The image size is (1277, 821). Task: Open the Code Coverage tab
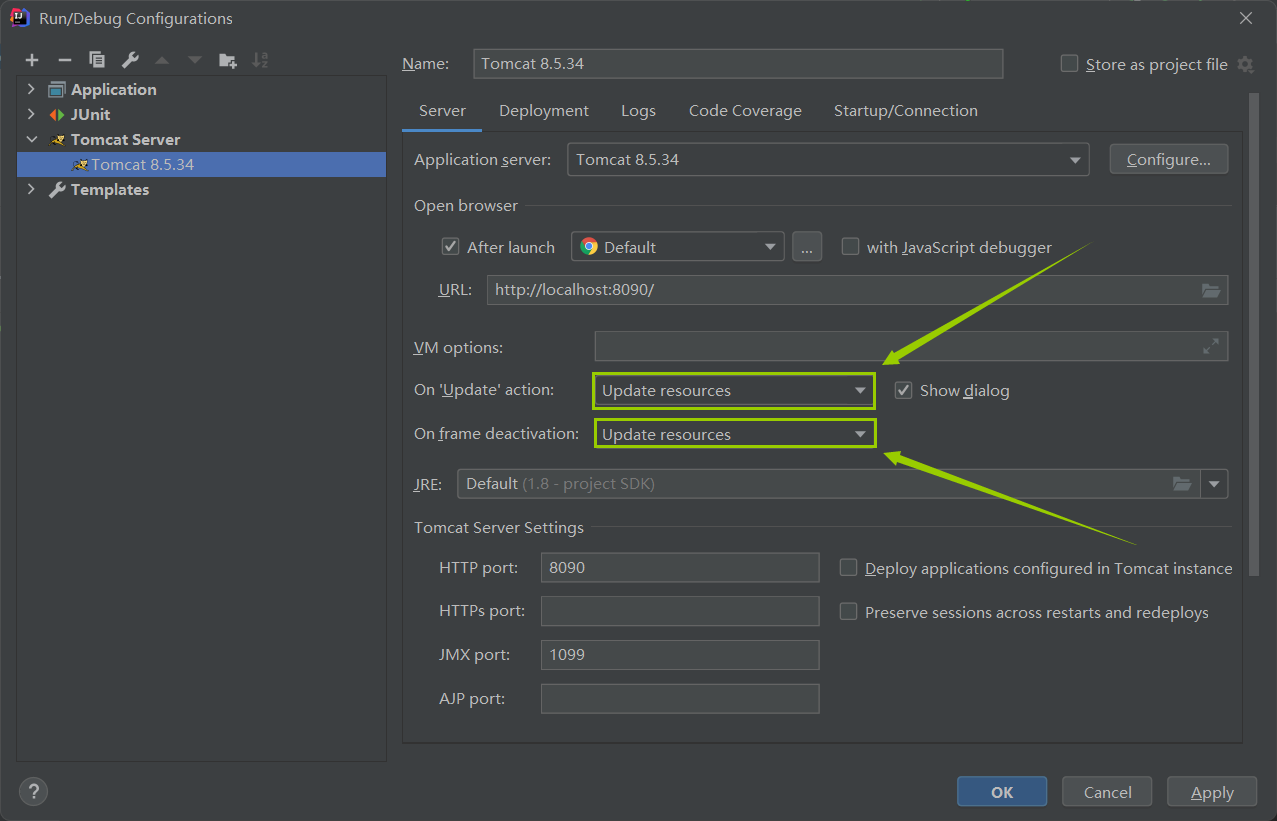745,111
